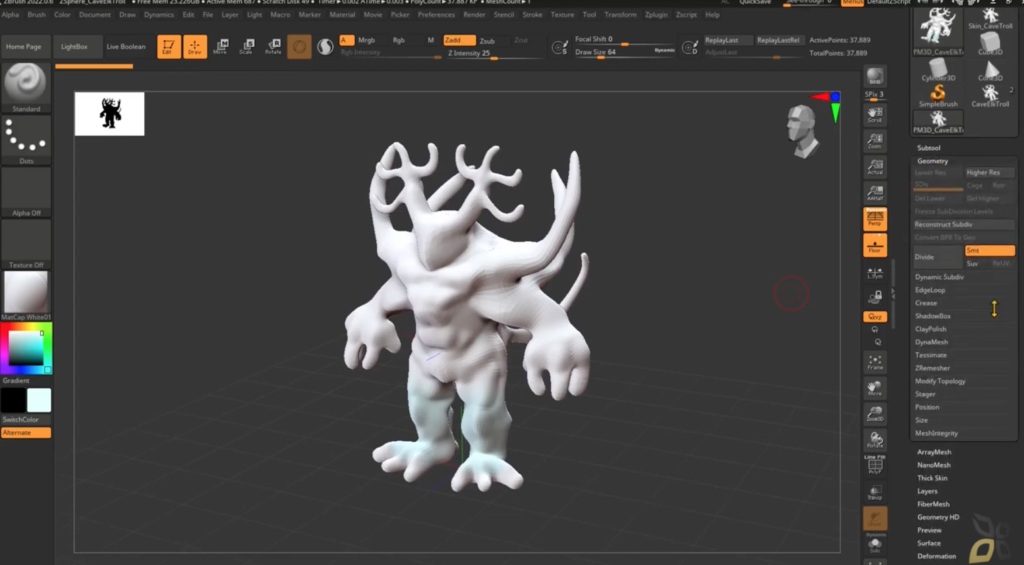Toggle the Zadd mode button

[459, 40]
